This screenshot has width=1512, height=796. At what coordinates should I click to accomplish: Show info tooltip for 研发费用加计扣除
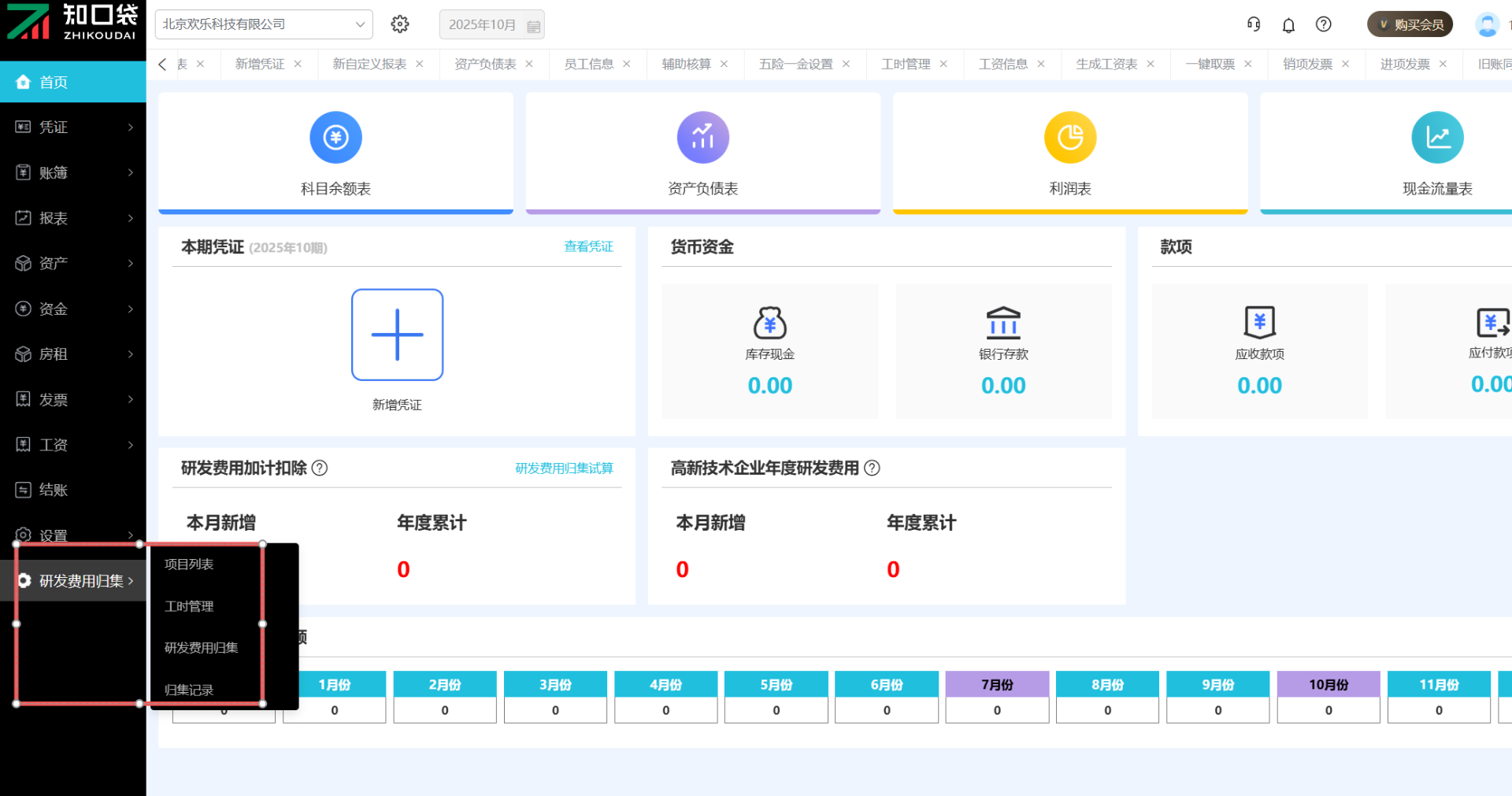coord(320,468)
